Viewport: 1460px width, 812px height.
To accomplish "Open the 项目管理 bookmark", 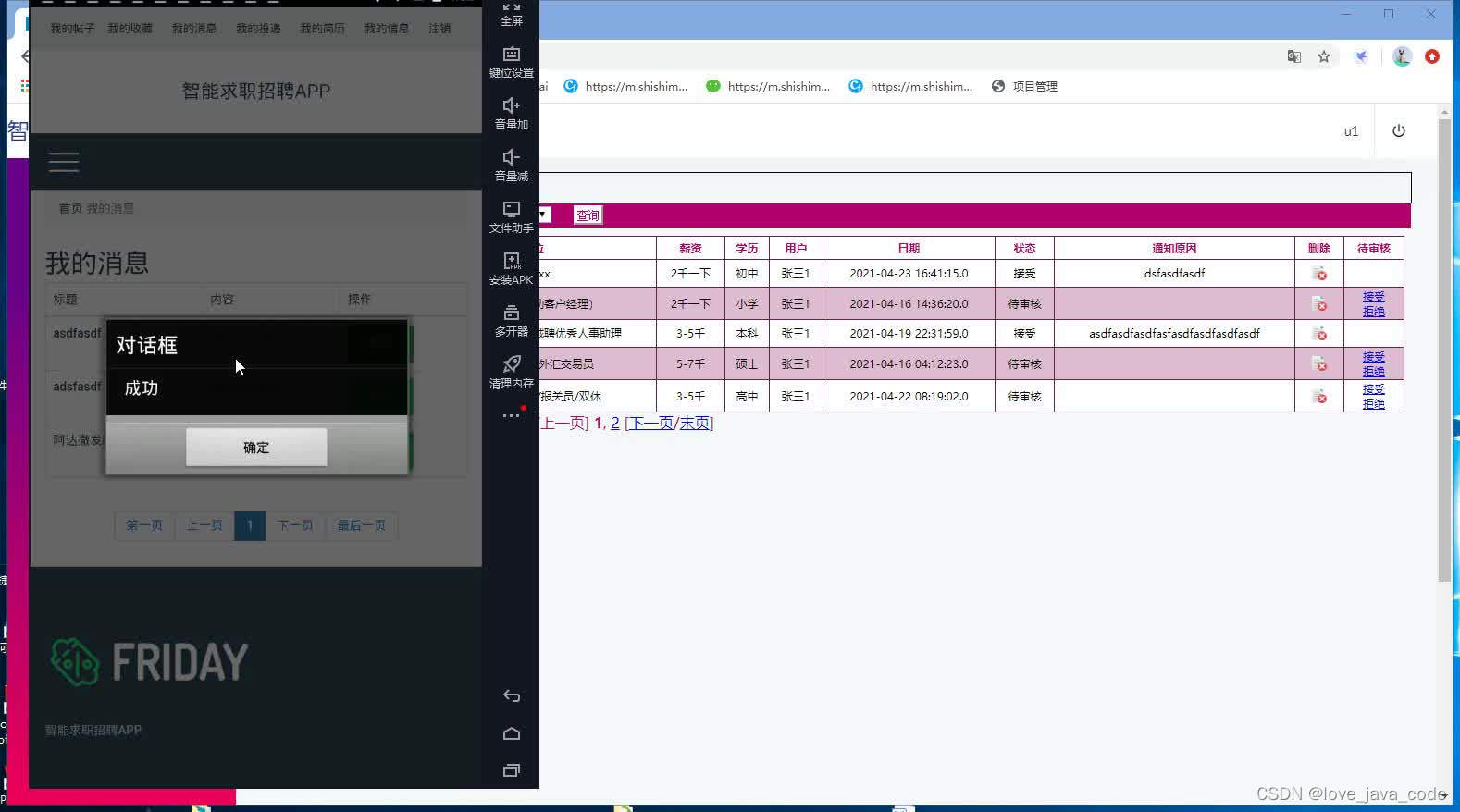I will (x=1024, y=86).
